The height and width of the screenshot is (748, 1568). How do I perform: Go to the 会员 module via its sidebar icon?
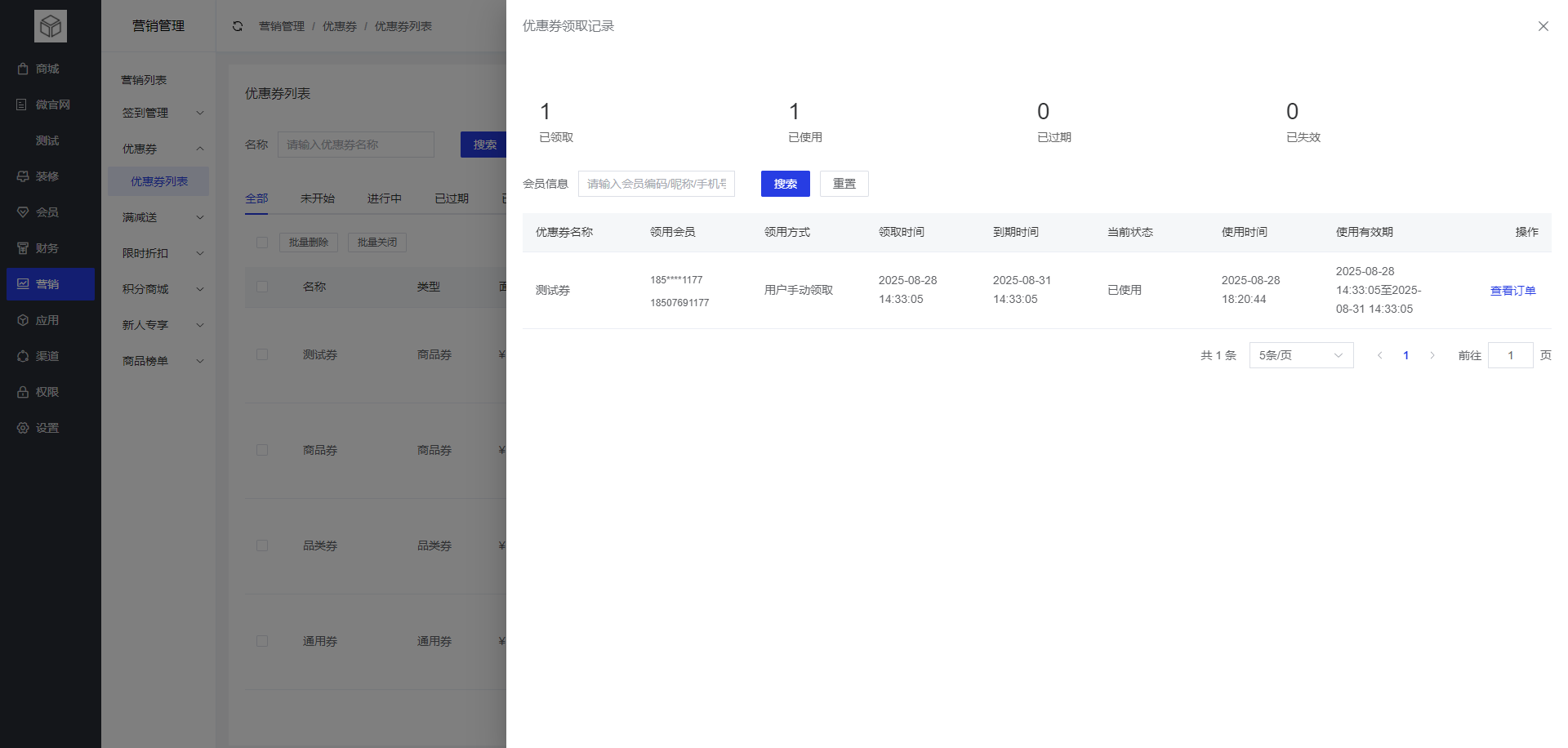49,212
